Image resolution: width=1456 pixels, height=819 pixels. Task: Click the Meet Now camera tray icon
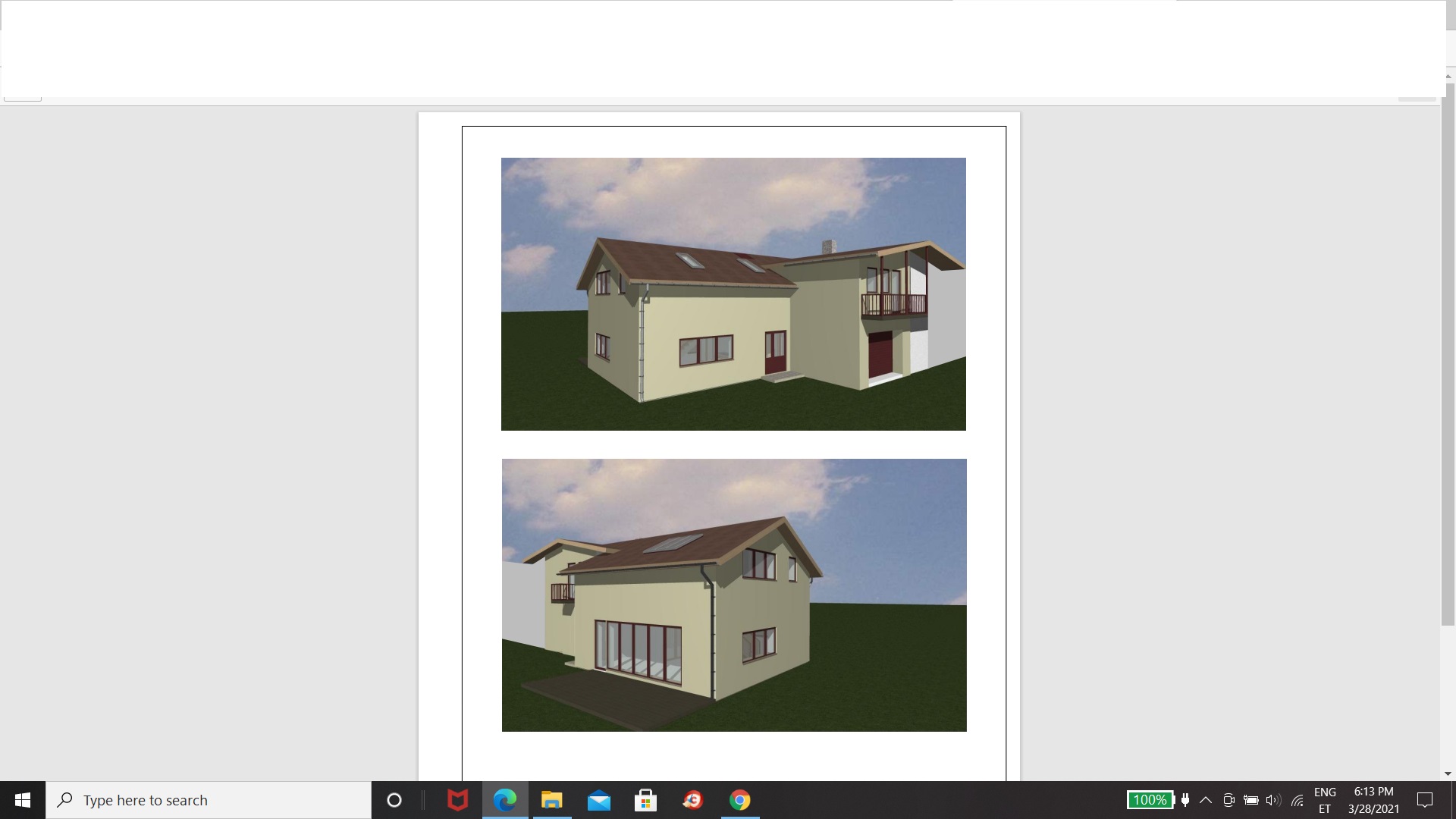1228,800
